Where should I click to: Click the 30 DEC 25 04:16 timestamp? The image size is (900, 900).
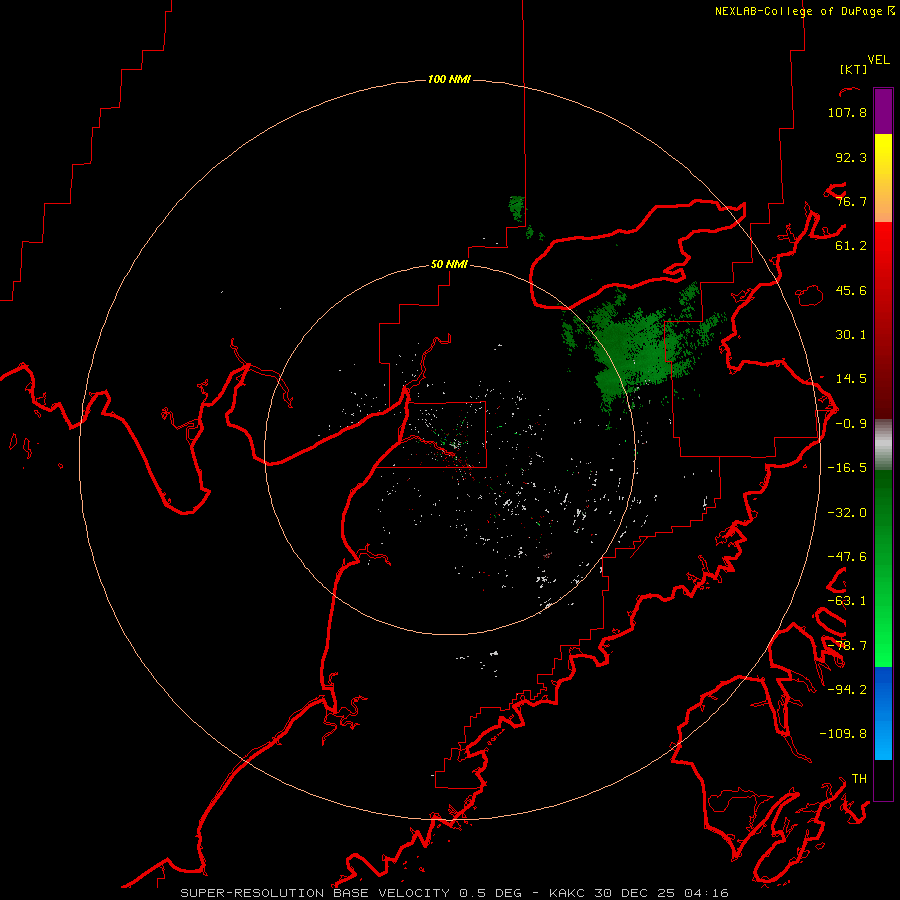[x=661, y=893]
